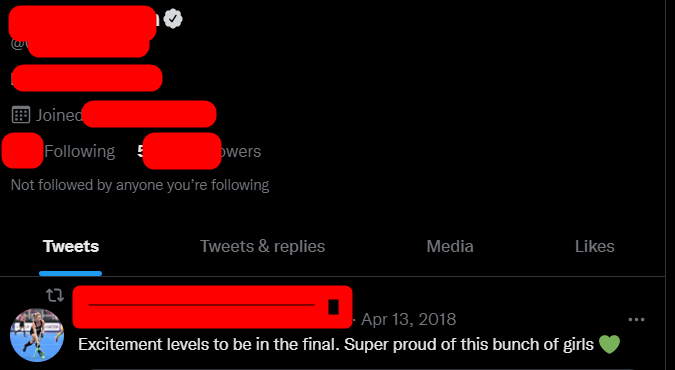Switch to the Tweets & replies tab
Screen dimensions: 675x370
pos(262,246)
